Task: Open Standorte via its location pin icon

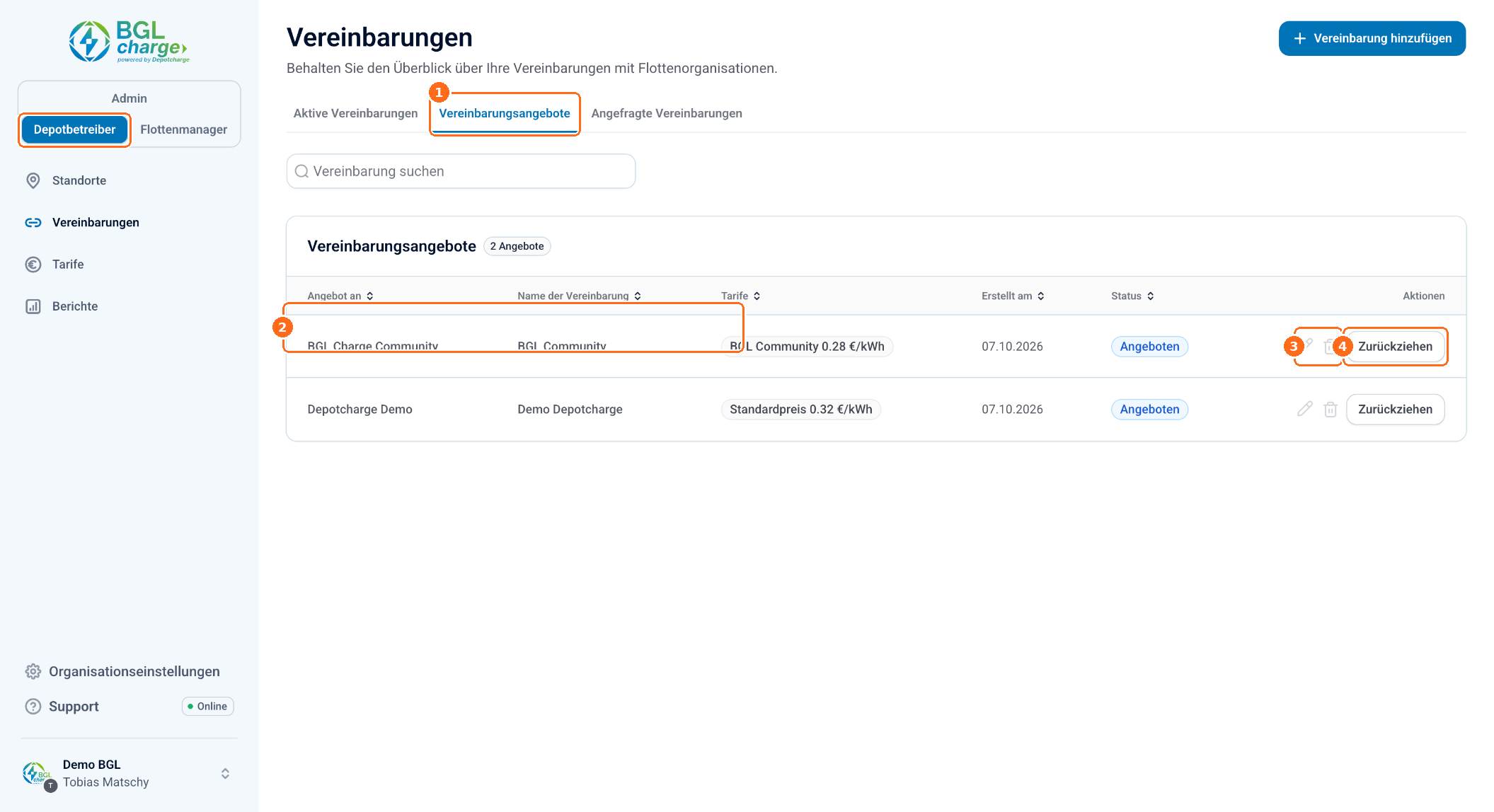Action: point(33,180)
